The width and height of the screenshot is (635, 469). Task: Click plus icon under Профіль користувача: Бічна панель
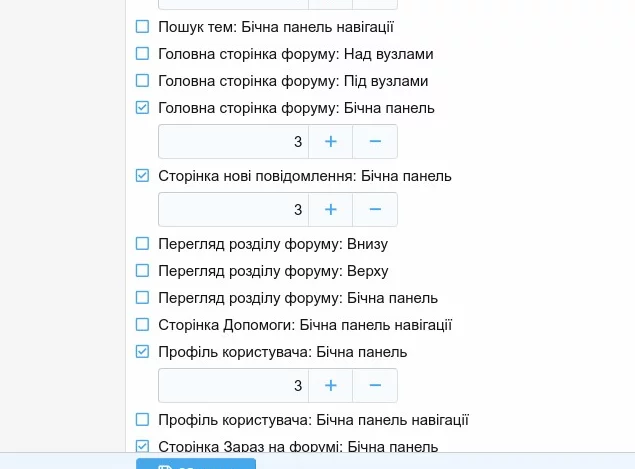[x=330, y=385]
